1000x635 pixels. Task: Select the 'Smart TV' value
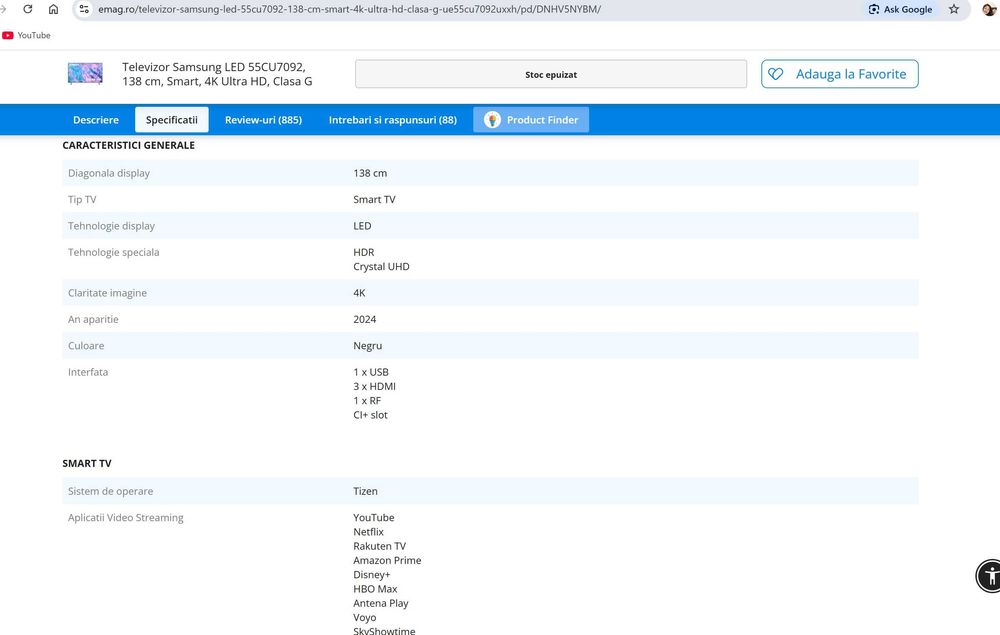(x=374, y=200)
